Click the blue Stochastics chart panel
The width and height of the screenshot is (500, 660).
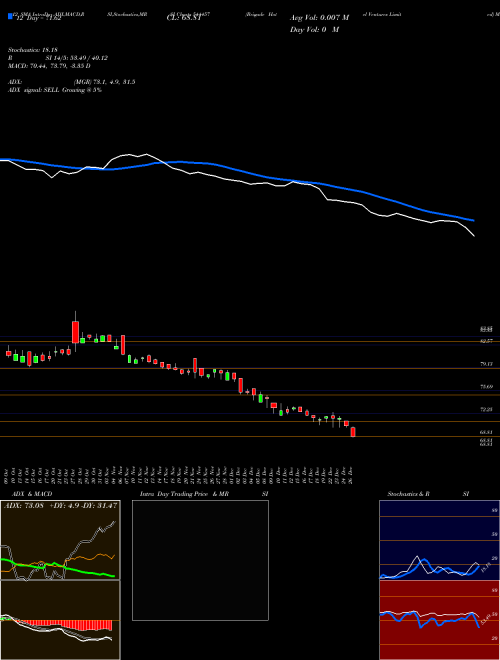[x=439, y=540]
